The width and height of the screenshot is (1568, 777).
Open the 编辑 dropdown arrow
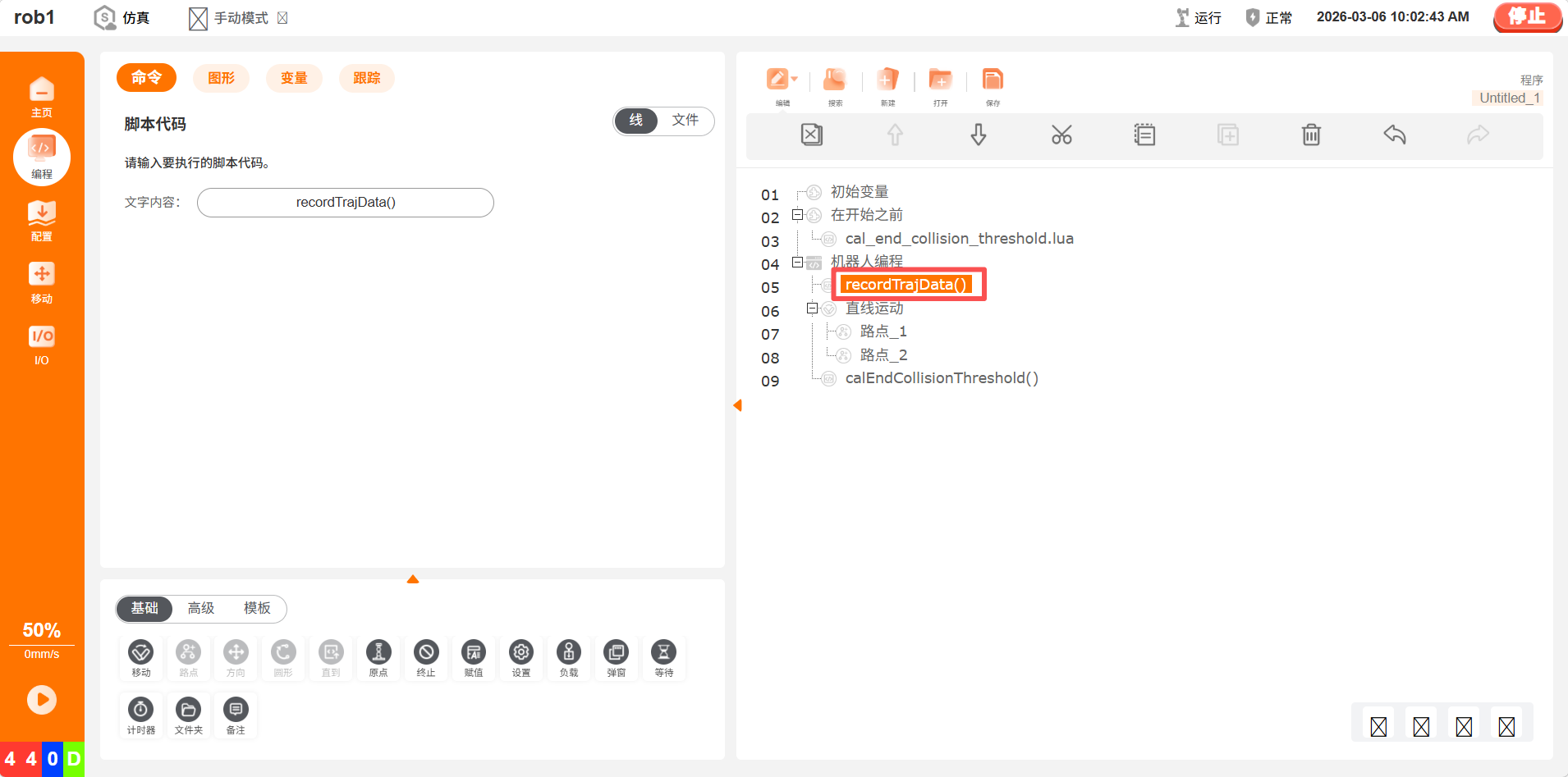[x=794, y=80]
